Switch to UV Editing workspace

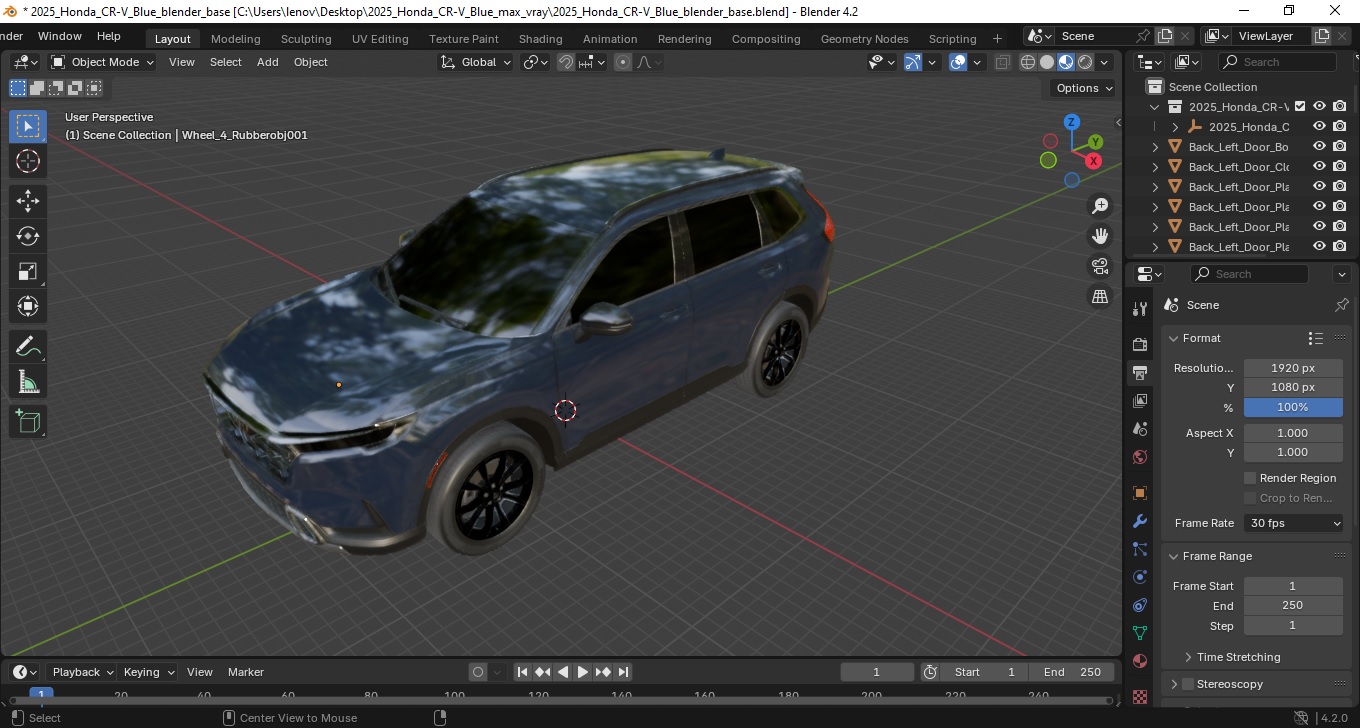(380, 39)
